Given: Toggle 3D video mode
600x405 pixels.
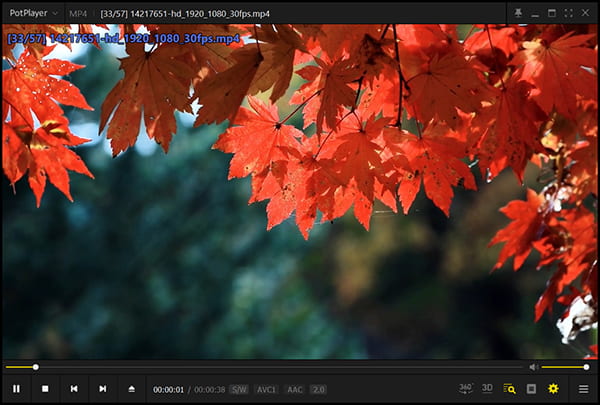Looking at the screenshot, I should click(x=487, y=389).
